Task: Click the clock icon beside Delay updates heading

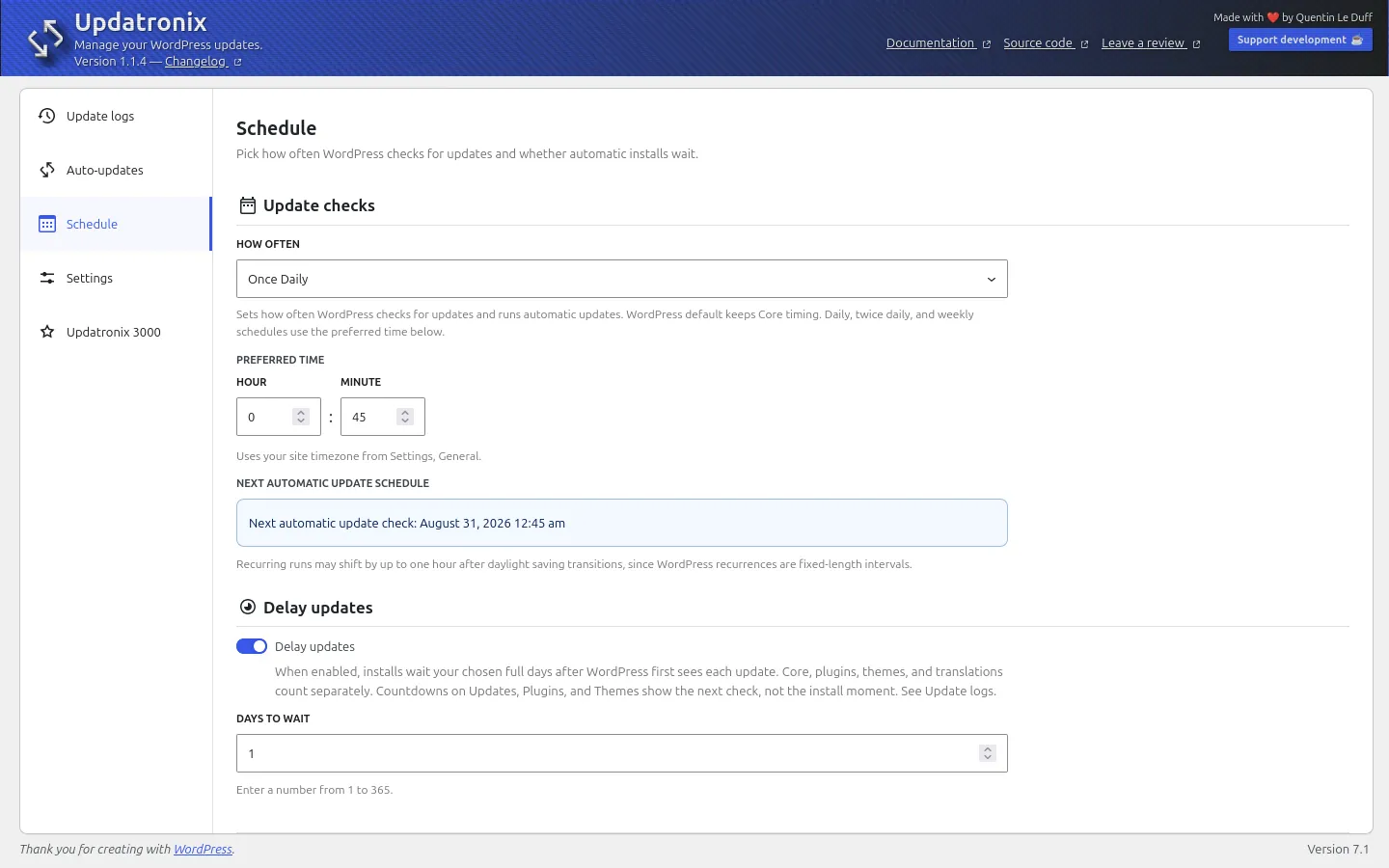Action: click(248, 607)
